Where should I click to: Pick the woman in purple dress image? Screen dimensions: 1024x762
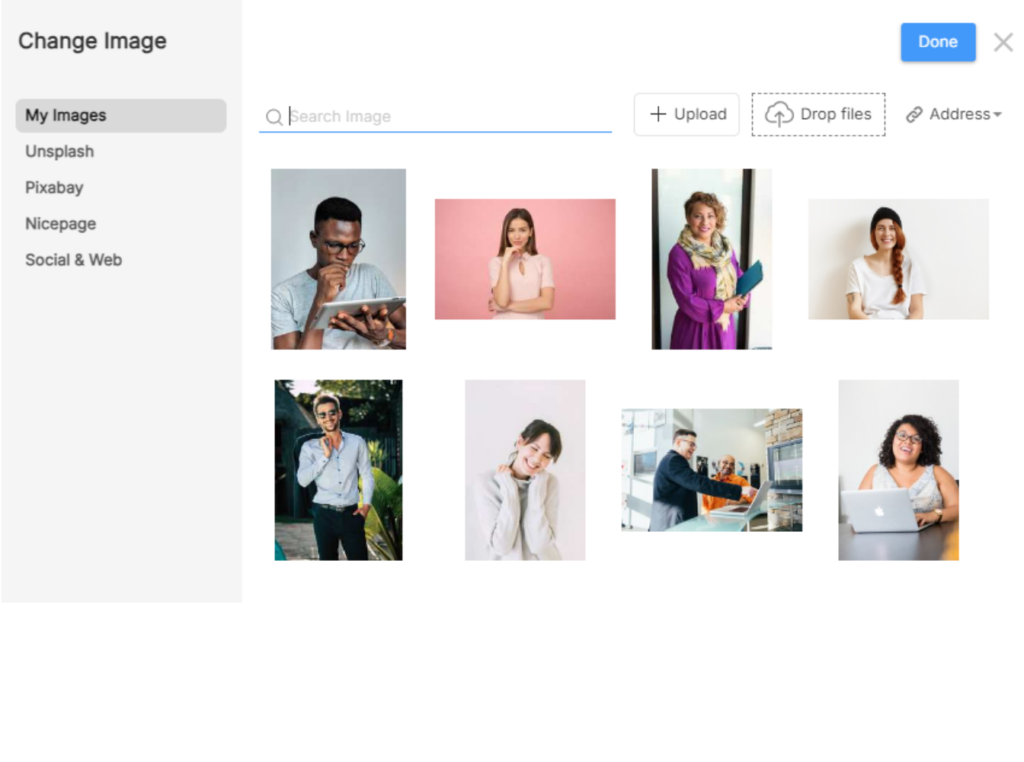tap(711, 258)
